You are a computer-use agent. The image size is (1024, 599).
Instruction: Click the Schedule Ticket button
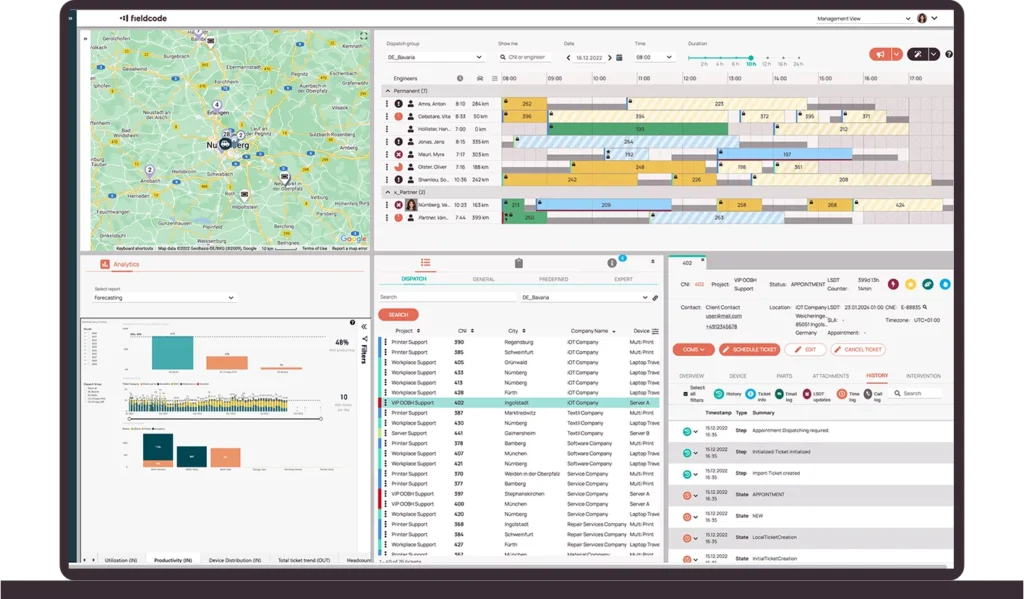(x=749, y=349)
